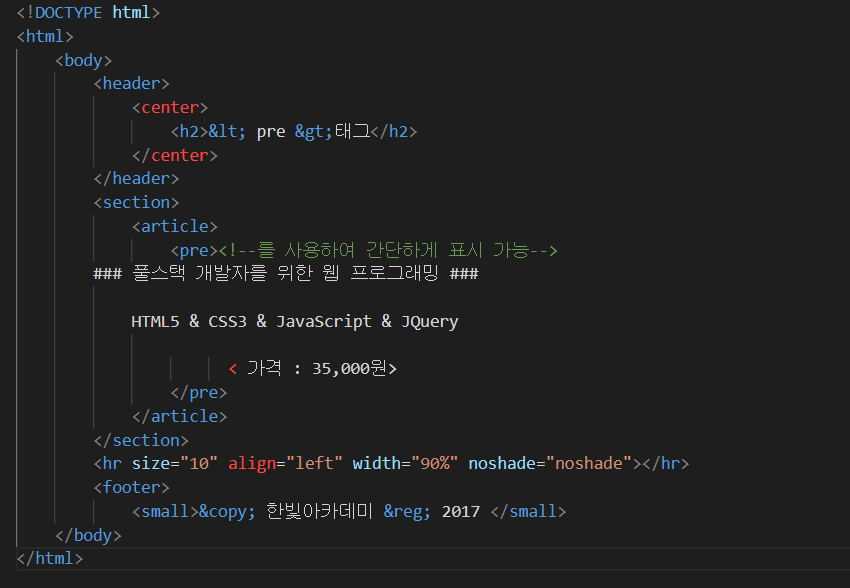Click the &lt; entity in the h2 line

227,132
